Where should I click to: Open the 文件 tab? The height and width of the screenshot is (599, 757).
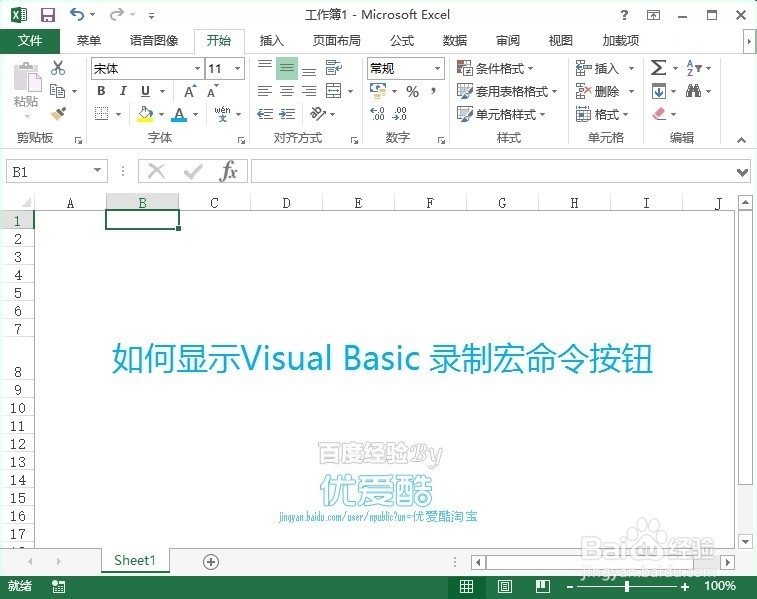(x=30, y=41)
